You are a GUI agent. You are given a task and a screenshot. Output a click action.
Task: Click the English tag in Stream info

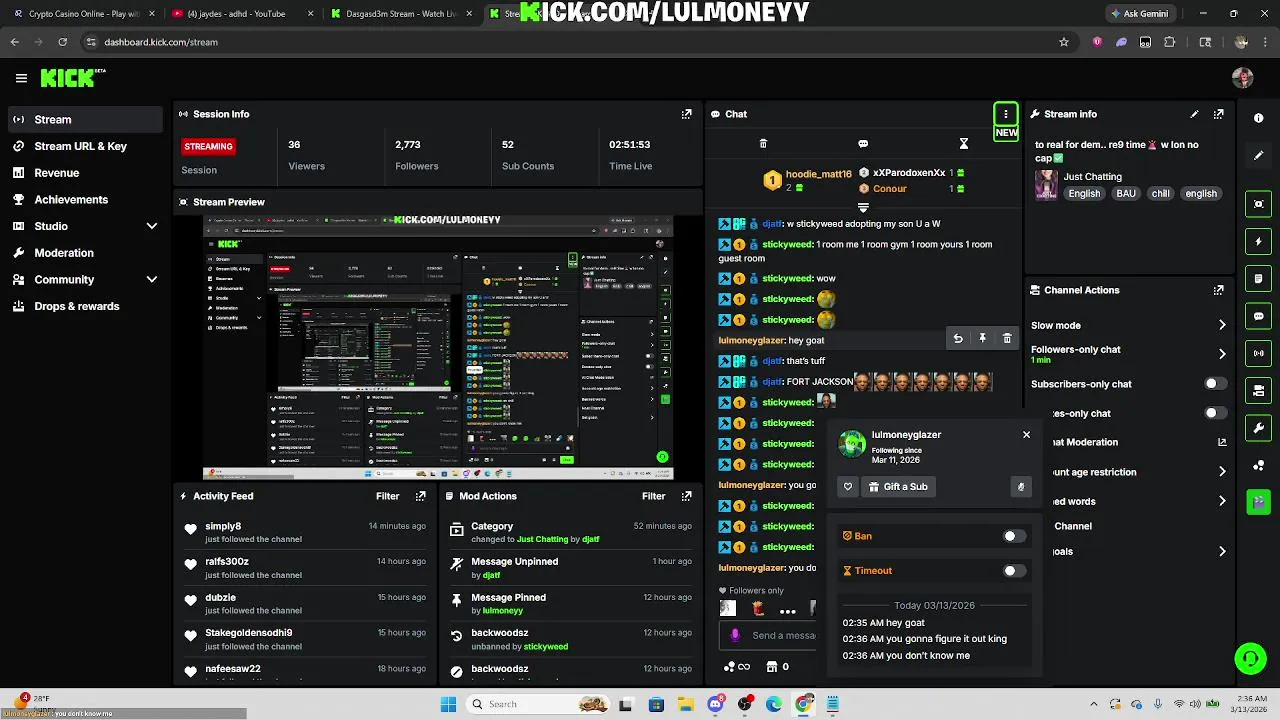(1083, 194)
